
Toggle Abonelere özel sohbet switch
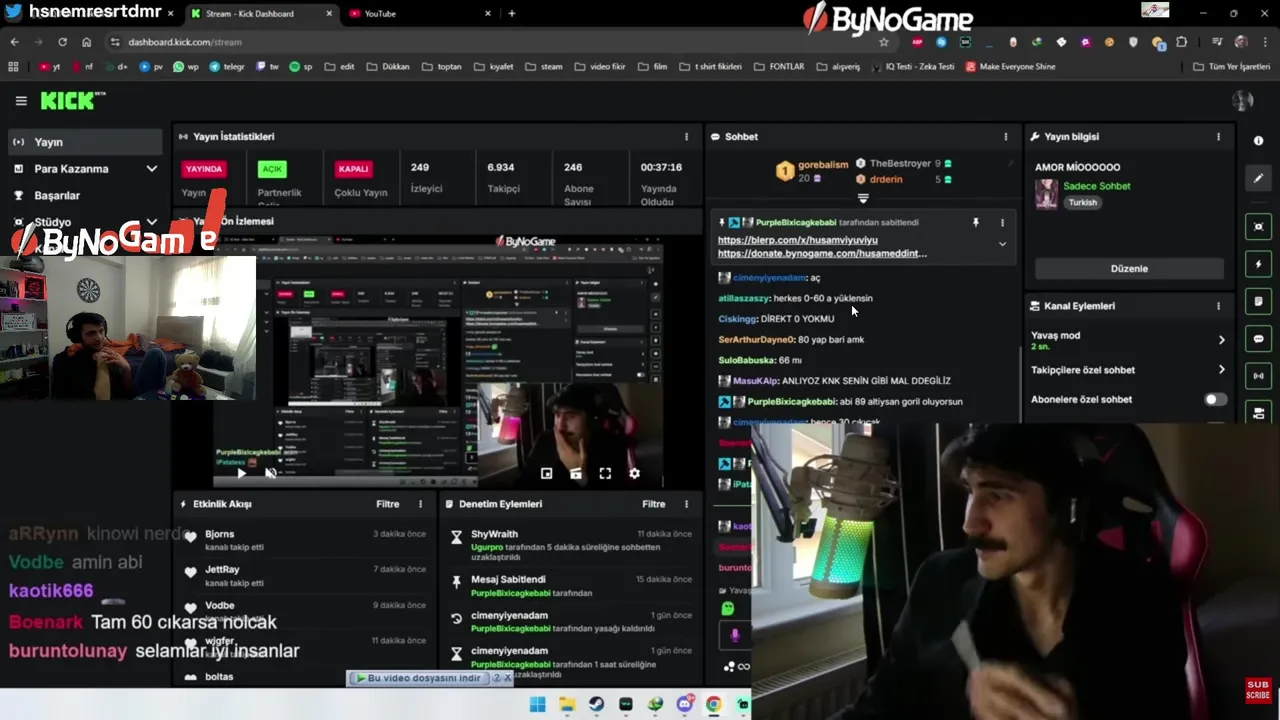tap(1214, 399)
